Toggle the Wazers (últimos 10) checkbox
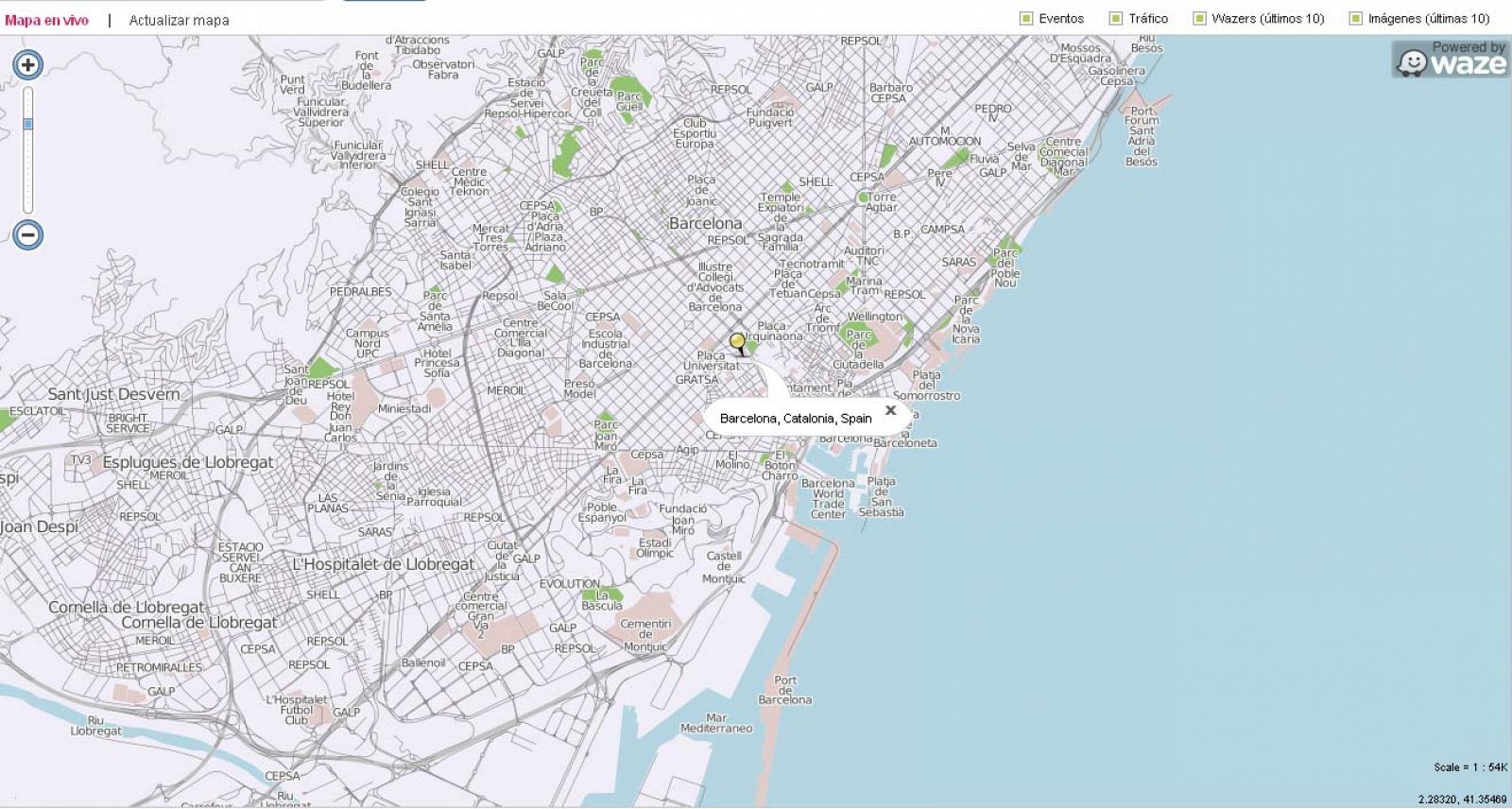This screenshot has width=1512, height=809. pyautogui.click(x=1199, y=18)
